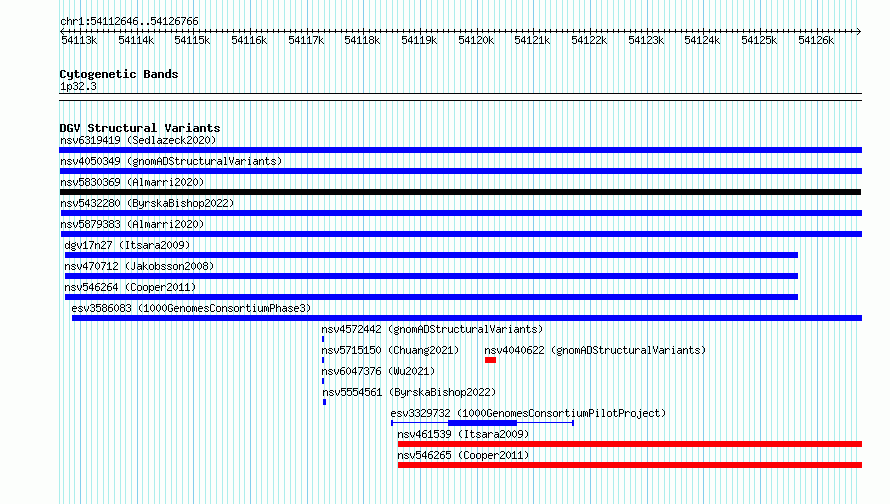This screenshot has height=504, width=890.
Task: Click the nsv6319419 (Sedlazeck2020) variant label
Action: (x=138, y=140)
